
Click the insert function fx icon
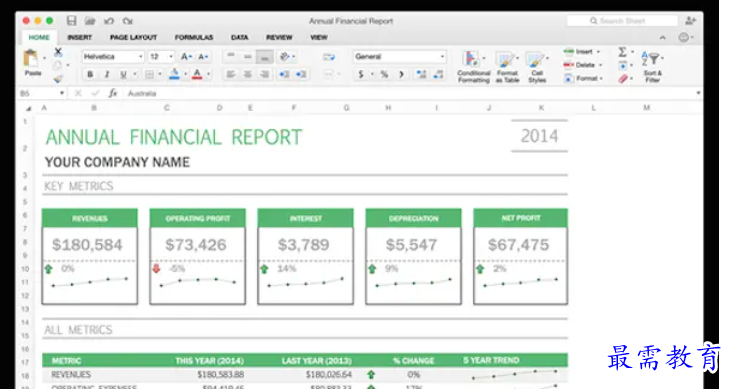113,93
